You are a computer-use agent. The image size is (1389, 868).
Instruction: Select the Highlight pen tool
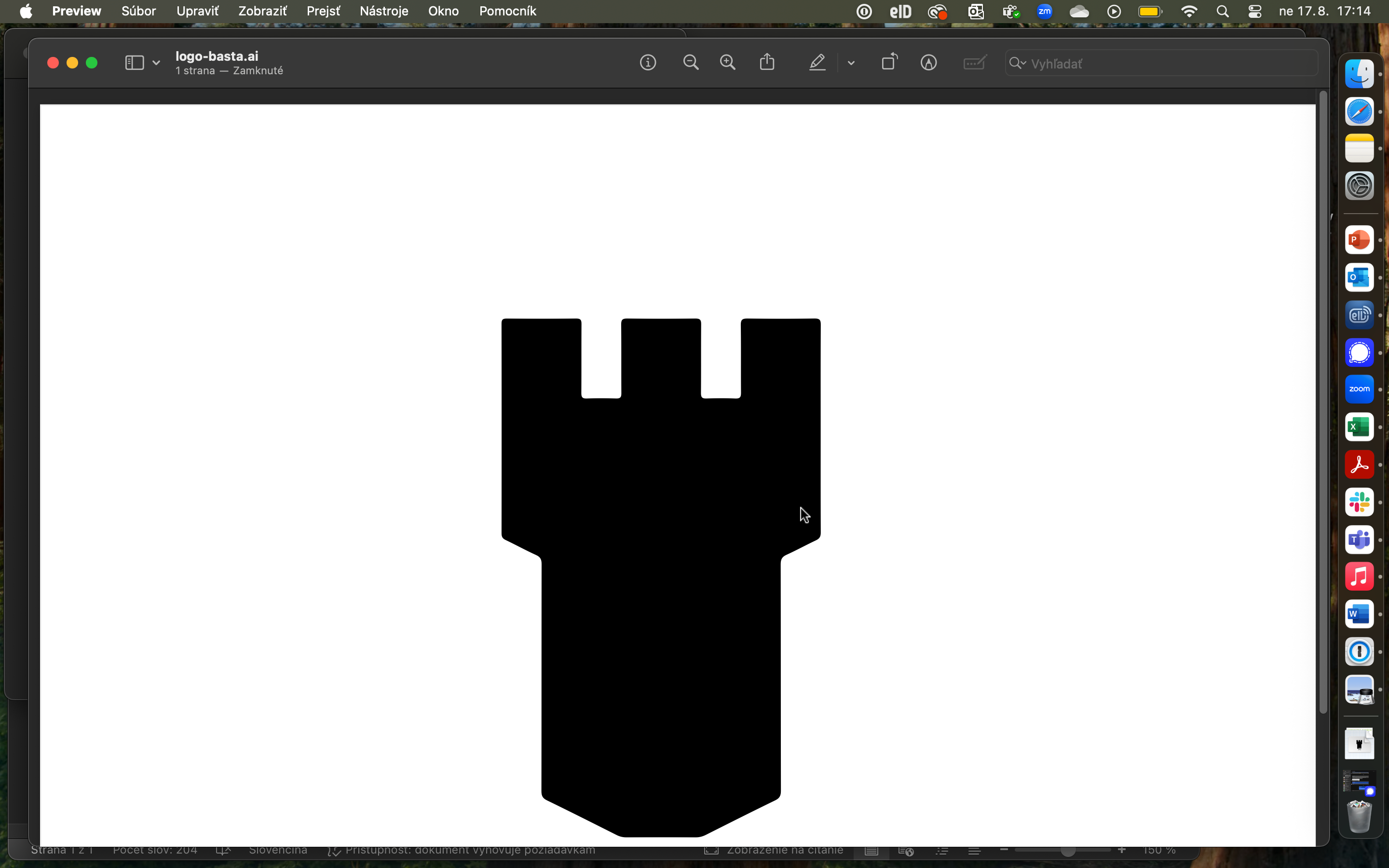[817, 63]
